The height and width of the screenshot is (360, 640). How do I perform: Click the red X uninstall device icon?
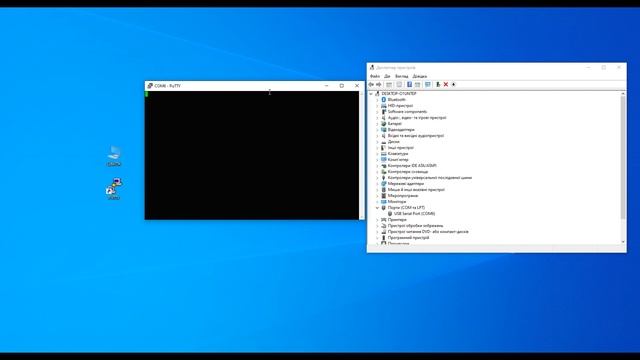coord(446,84)
